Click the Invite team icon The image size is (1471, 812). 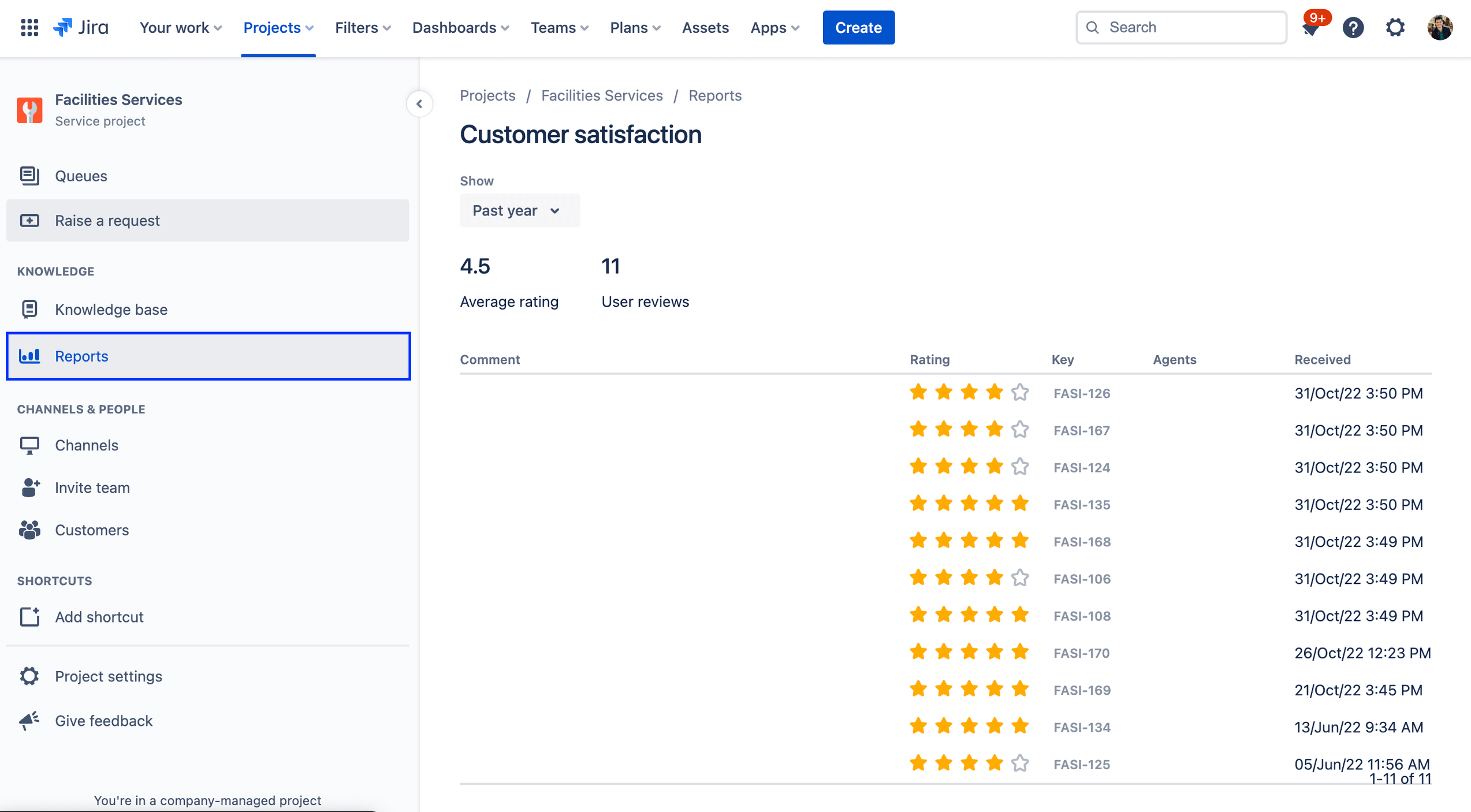(x=29, y=487)
